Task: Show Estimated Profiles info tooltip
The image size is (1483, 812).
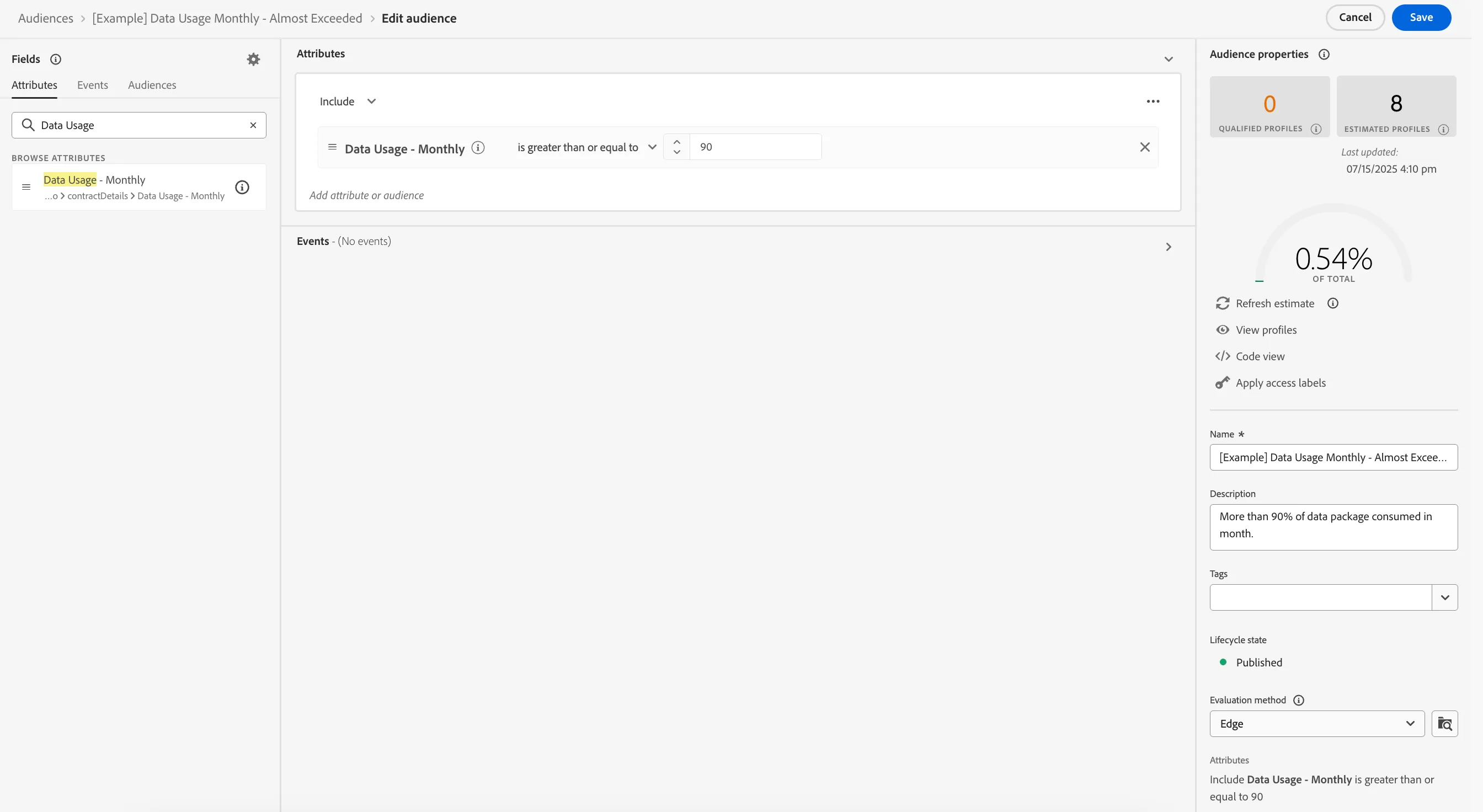Action: pos(1443,130)
